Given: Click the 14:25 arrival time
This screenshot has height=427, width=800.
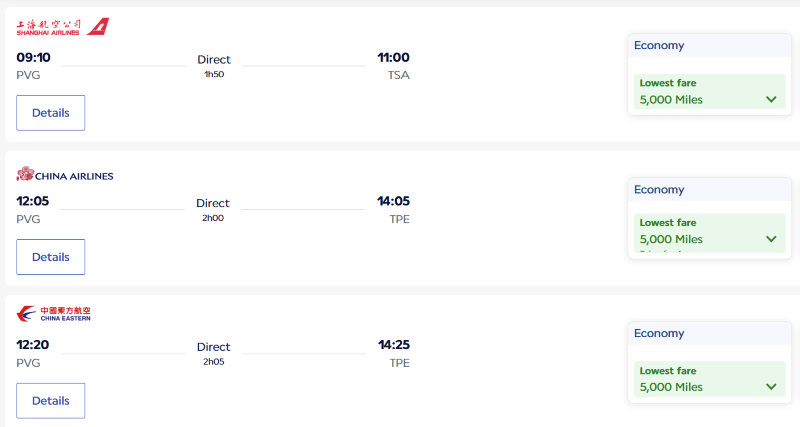Looking at the screenshot, I should pyautogui.click(x=393, y=345).
